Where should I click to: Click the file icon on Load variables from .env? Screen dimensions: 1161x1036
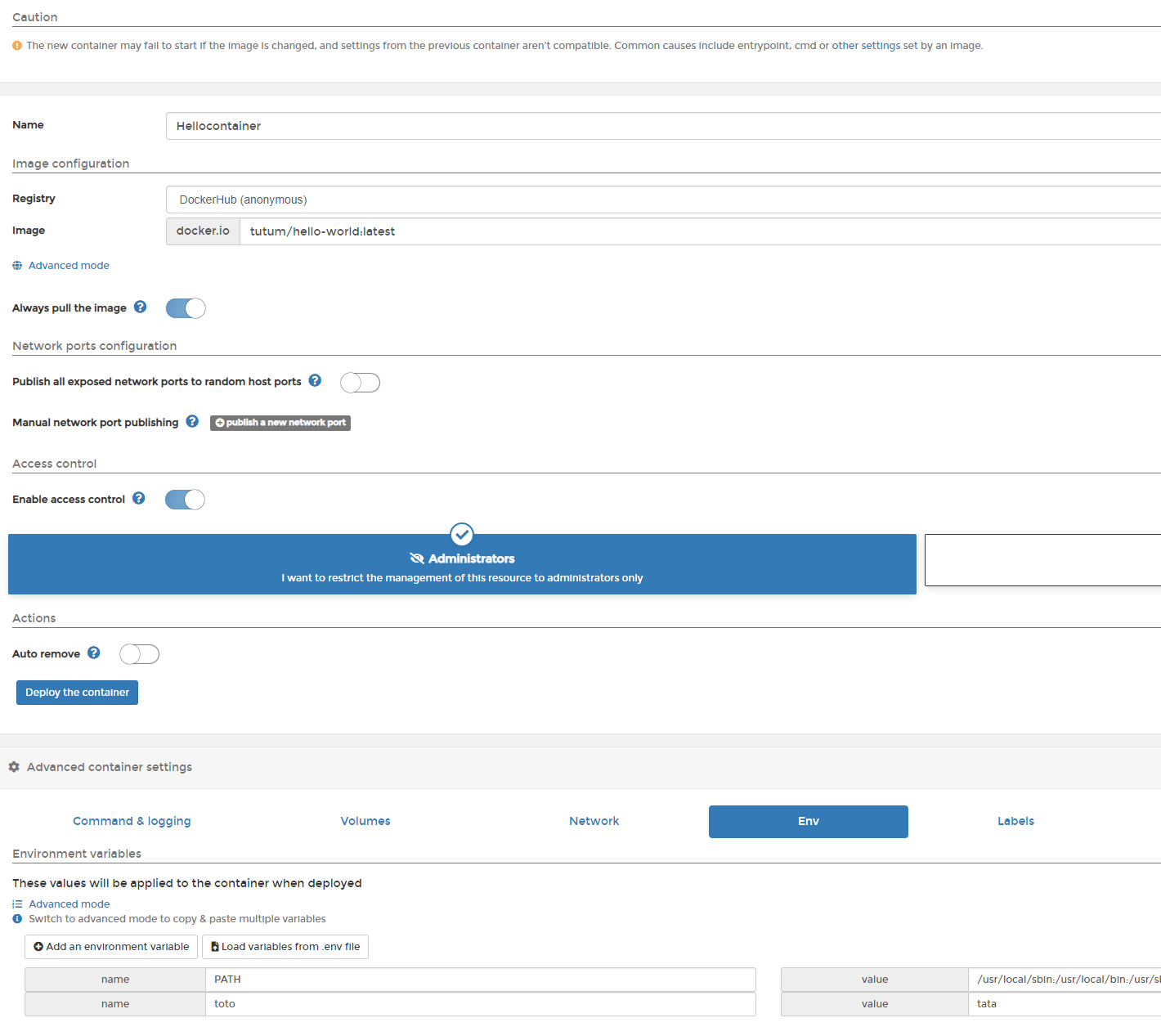click(214, 946)
